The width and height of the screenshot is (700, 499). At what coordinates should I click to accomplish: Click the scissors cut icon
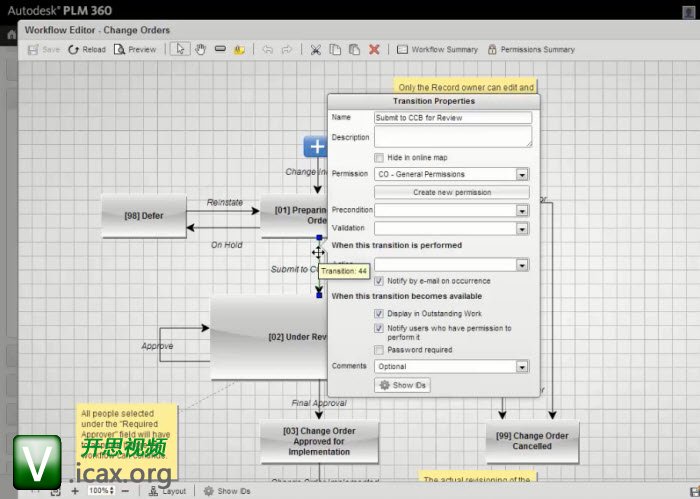point(315,49)
